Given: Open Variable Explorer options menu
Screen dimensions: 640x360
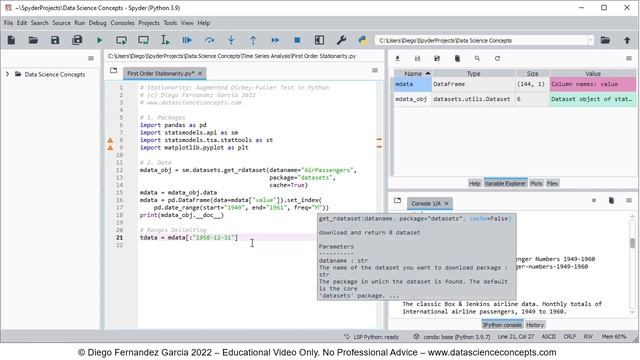Looking at the screenshot, I should pos(629,58).
